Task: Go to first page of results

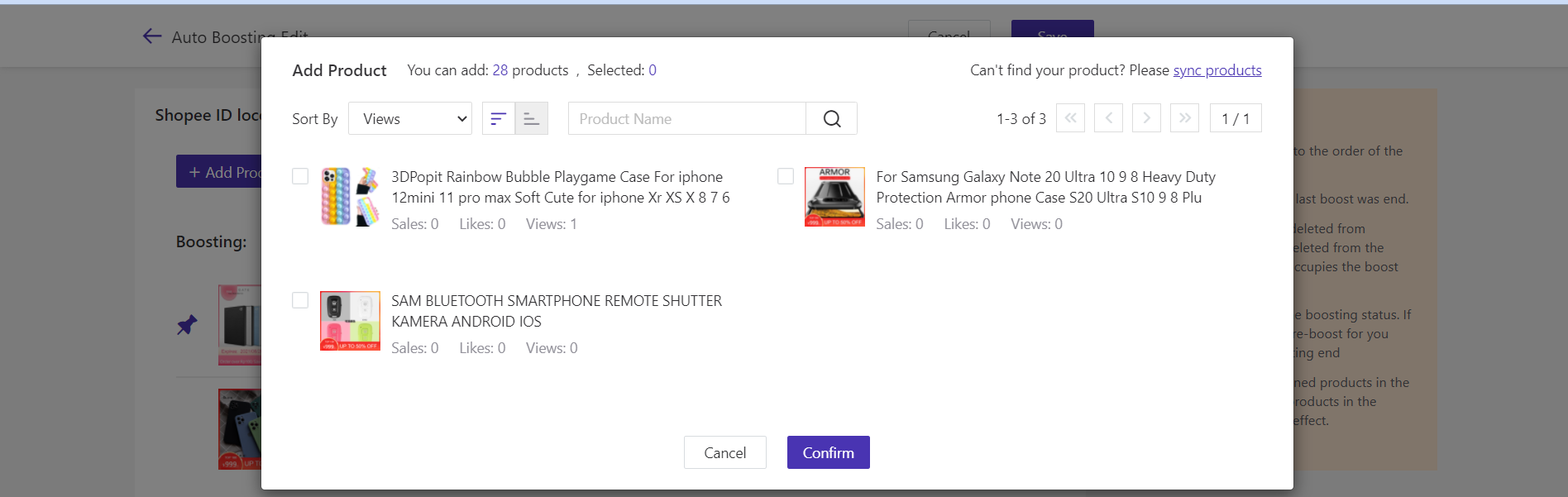Action: [1070, 118]
